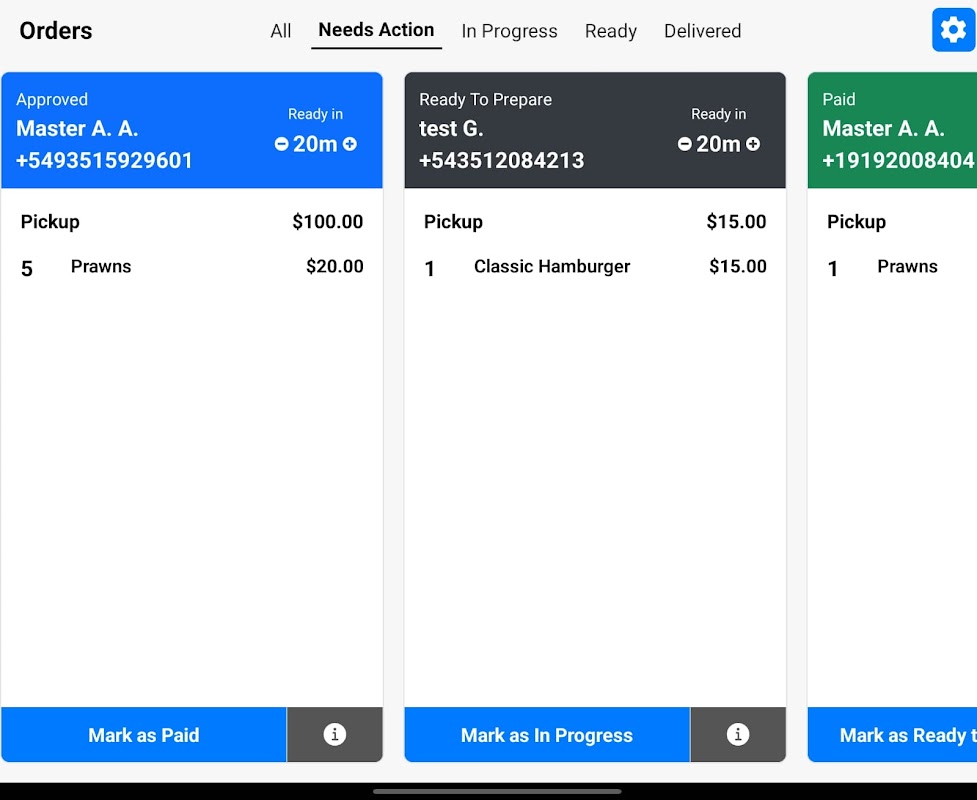
Task: Click phone number +5493515929601
Action: click(104, 161)
